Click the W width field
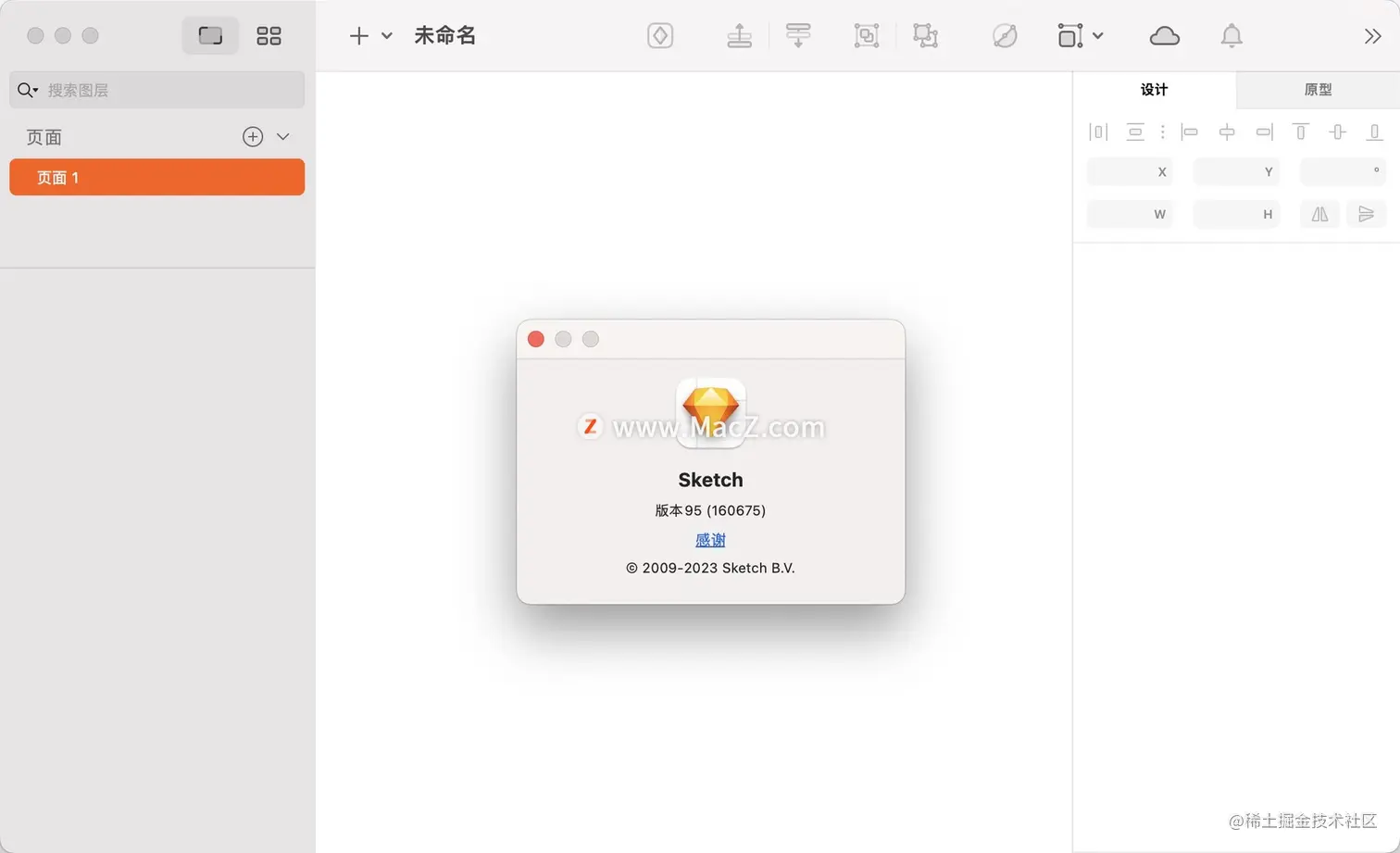This screenshot has width=1400, height=853. point(1130,214)
